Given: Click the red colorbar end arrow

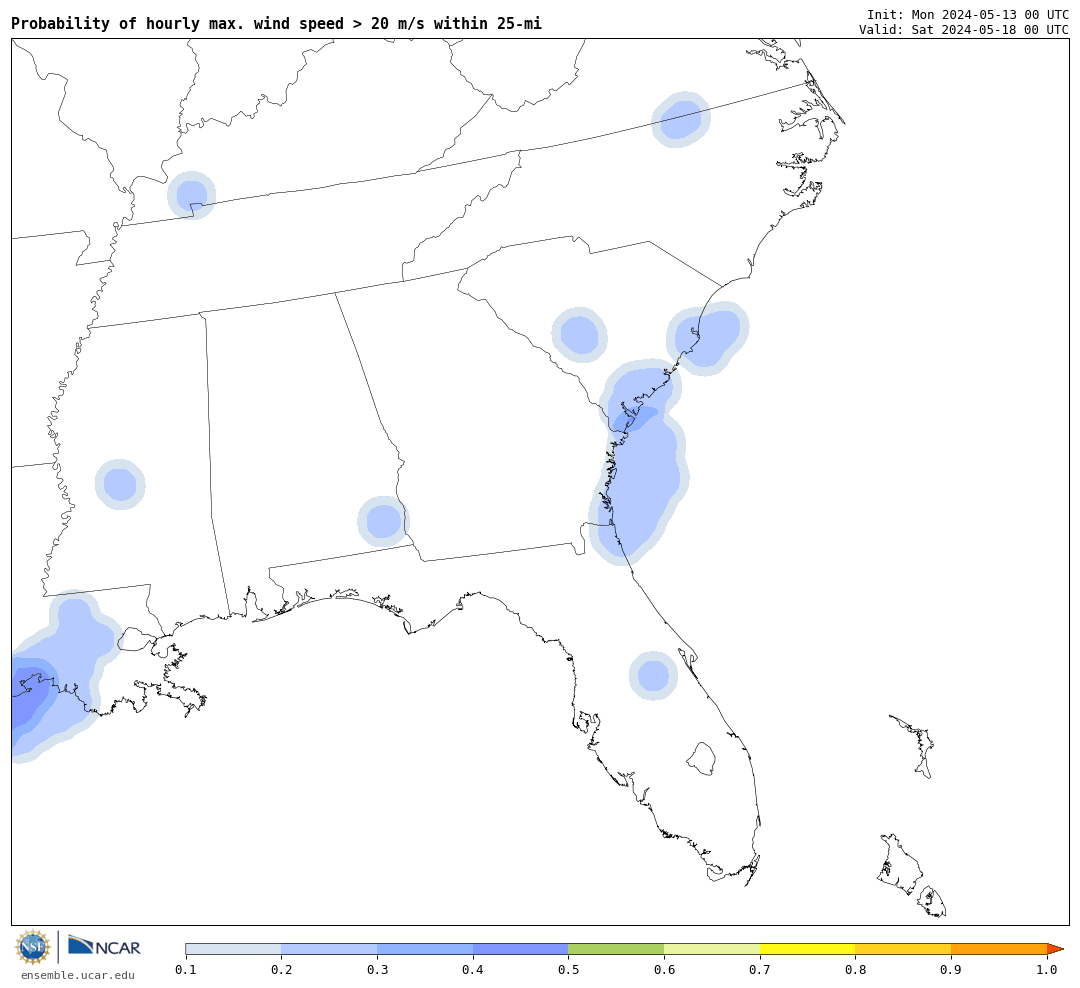Looking at the screenshot, I should click(1055, 949).
